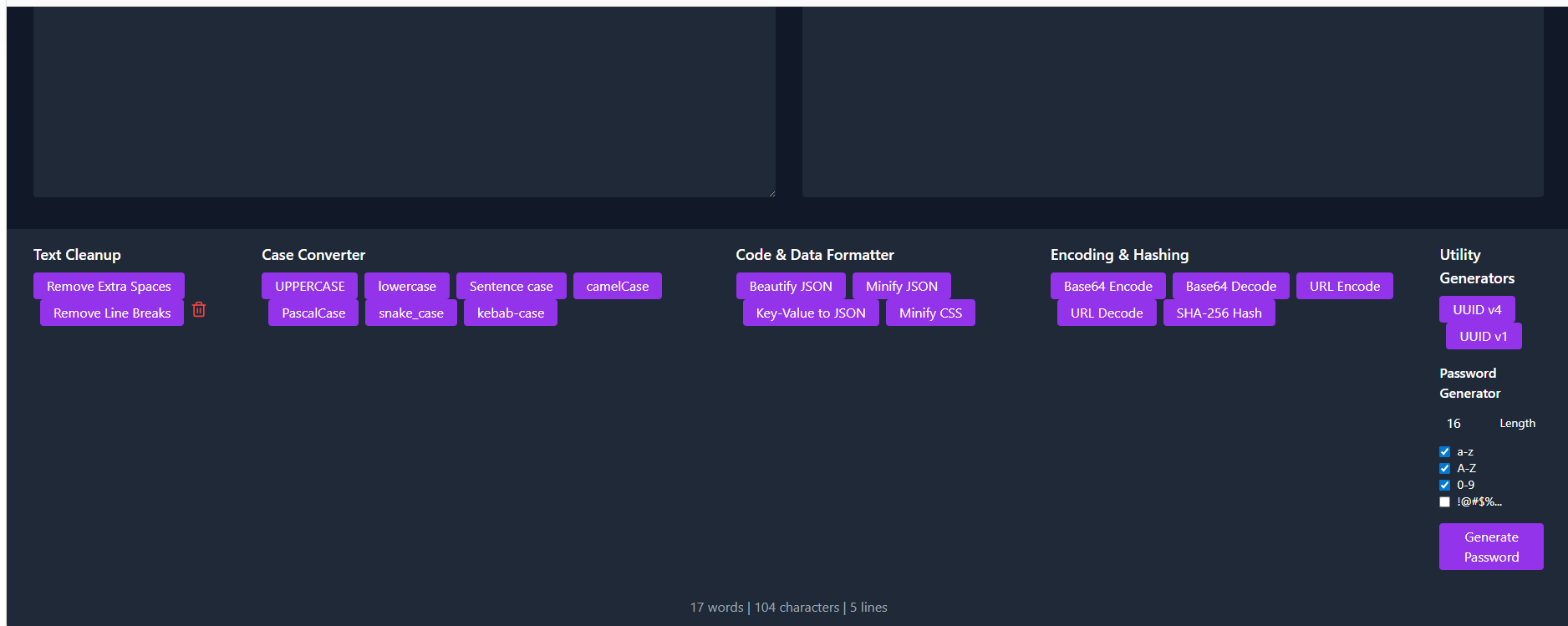Click Base64 Decode button
The image size is (1568, 626).
coord(1231,286)
